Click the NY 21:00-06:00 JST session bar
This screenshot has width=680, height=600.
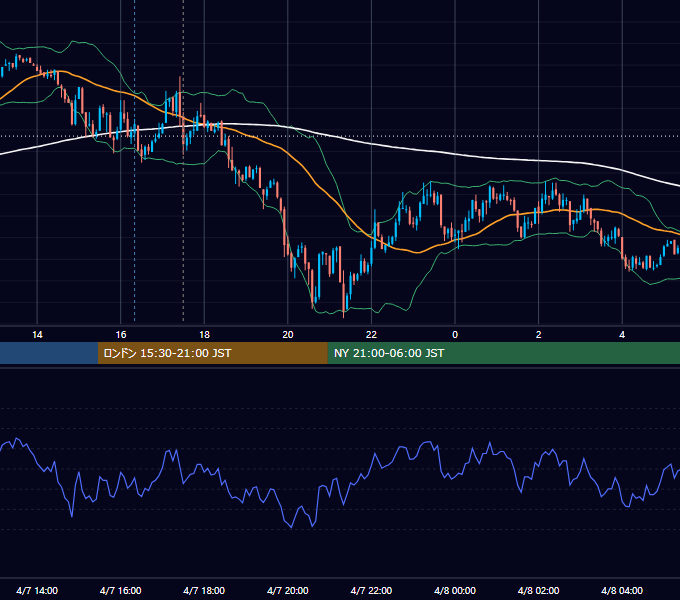click(503, 353)
